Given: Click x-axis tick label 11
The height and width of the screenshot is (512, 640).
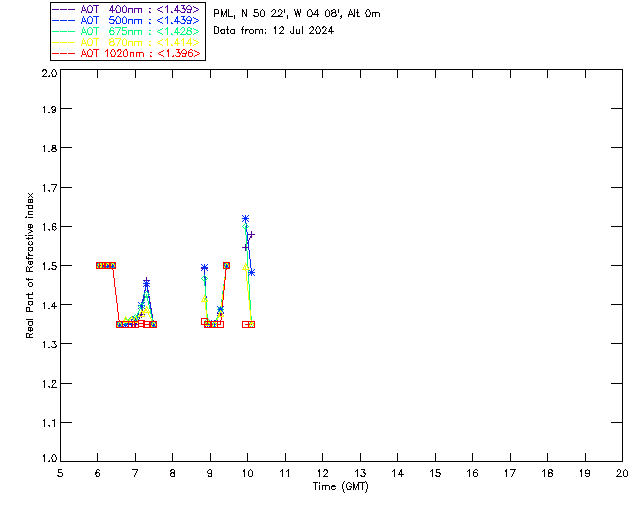Looking at the screenshot, I should point(285,473).
